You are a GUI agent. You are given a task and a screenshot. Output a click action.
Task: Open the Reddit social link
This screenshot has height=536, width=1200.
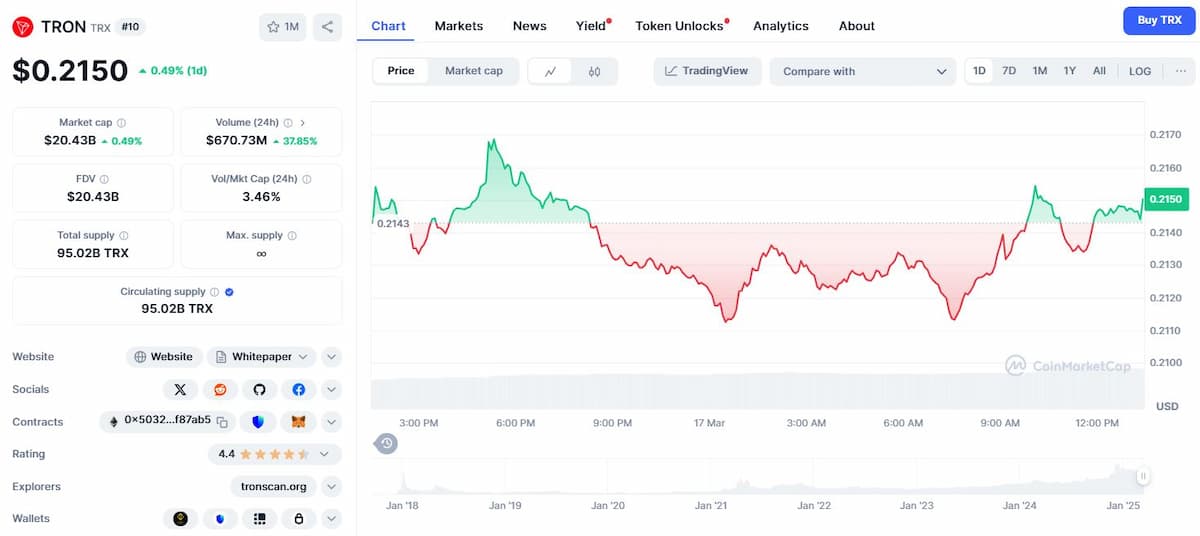coord(220,390)
